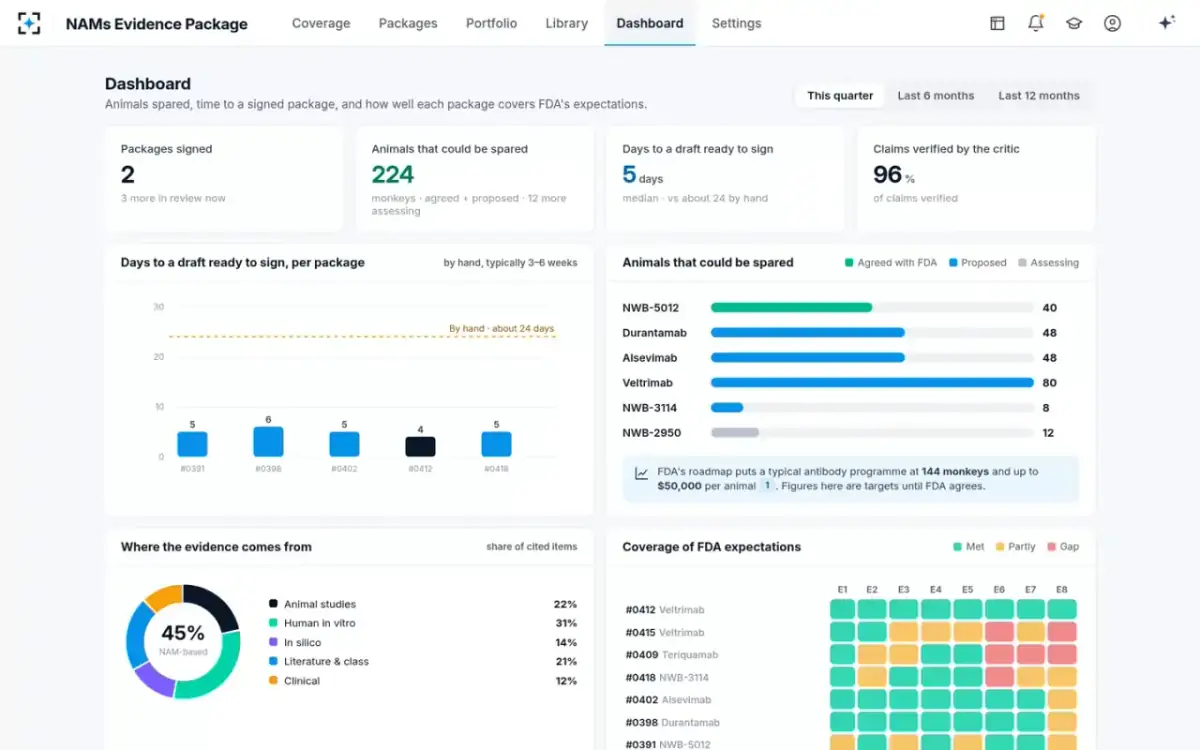The width and height of the screenshot is (1200, 750).
Task: Open the Days to a draft ready to sign card
Action: point(726,179)
